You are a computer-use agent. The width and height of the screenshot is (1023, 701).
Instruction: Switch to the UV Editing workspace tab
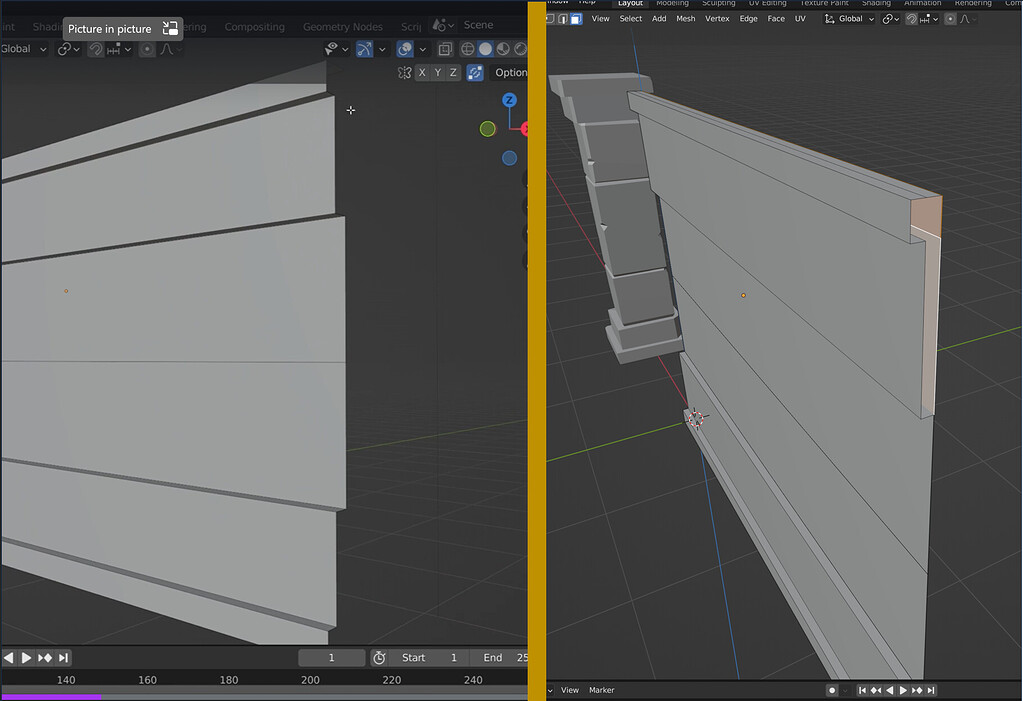coord(767,3)
